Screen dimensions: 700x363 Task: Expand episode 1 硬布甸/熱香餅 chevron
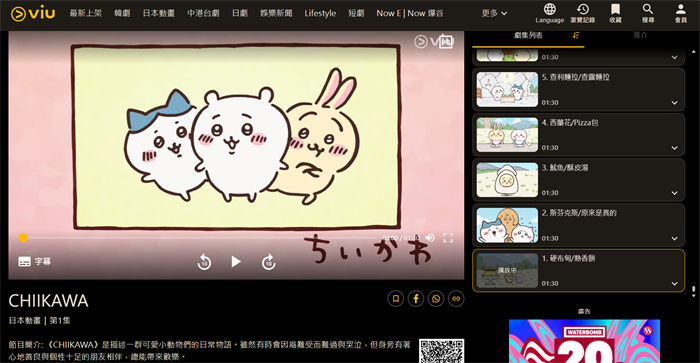pyautogui.click(x=675, y=284)
